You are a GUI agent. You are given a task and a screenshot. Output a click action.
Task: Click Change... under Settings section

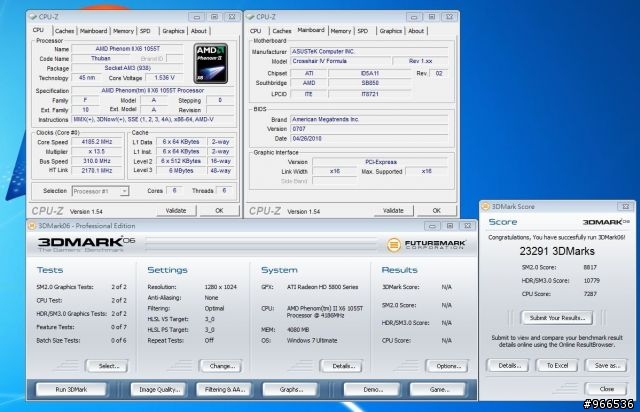[x=222, y=366]
